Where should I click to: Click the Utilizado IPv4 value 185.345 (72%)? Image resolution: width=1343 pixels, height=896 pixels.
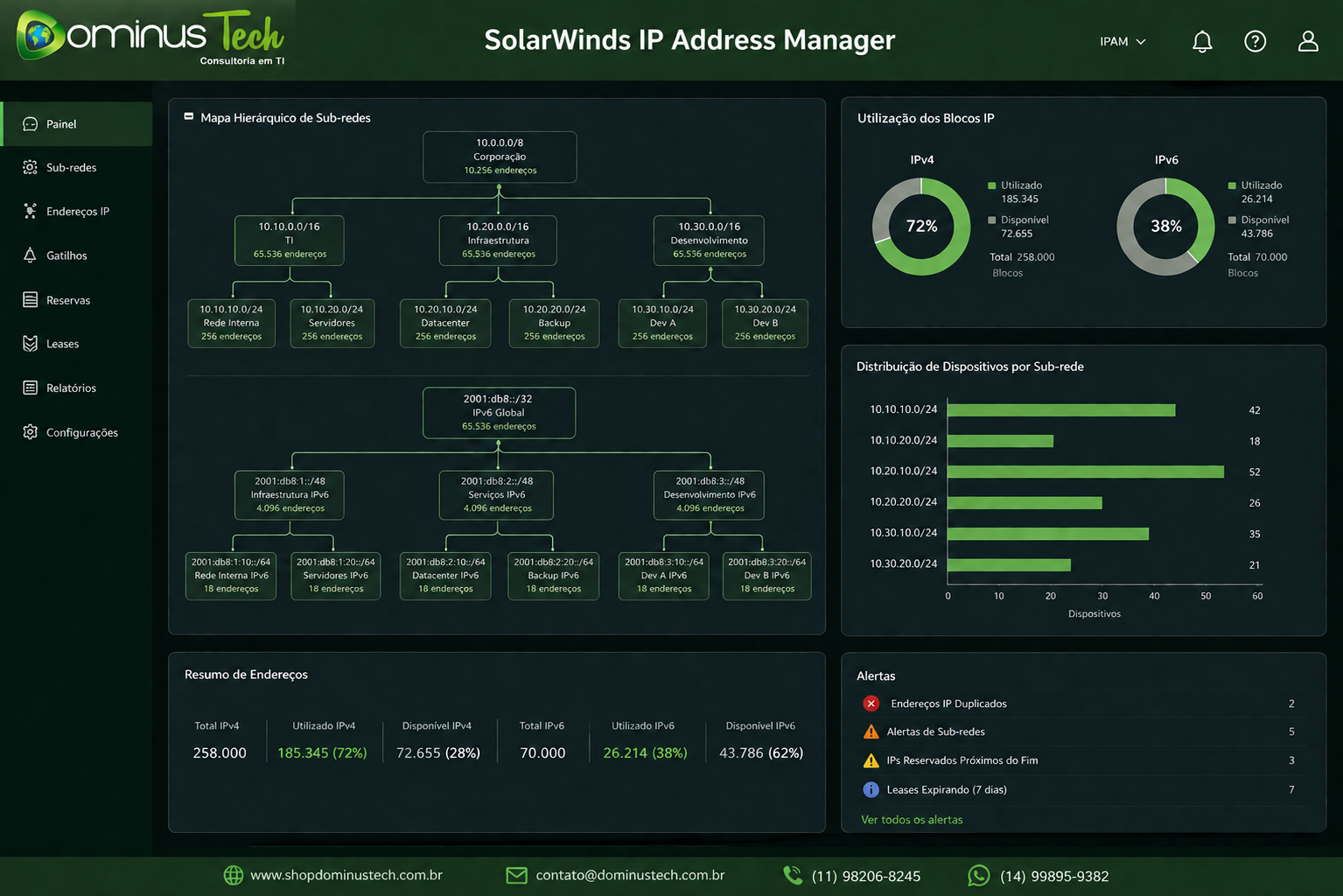point(322,752)
